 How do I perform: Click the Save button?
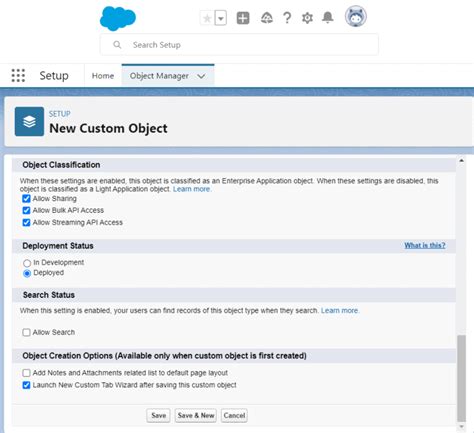(x=158, y=415)
